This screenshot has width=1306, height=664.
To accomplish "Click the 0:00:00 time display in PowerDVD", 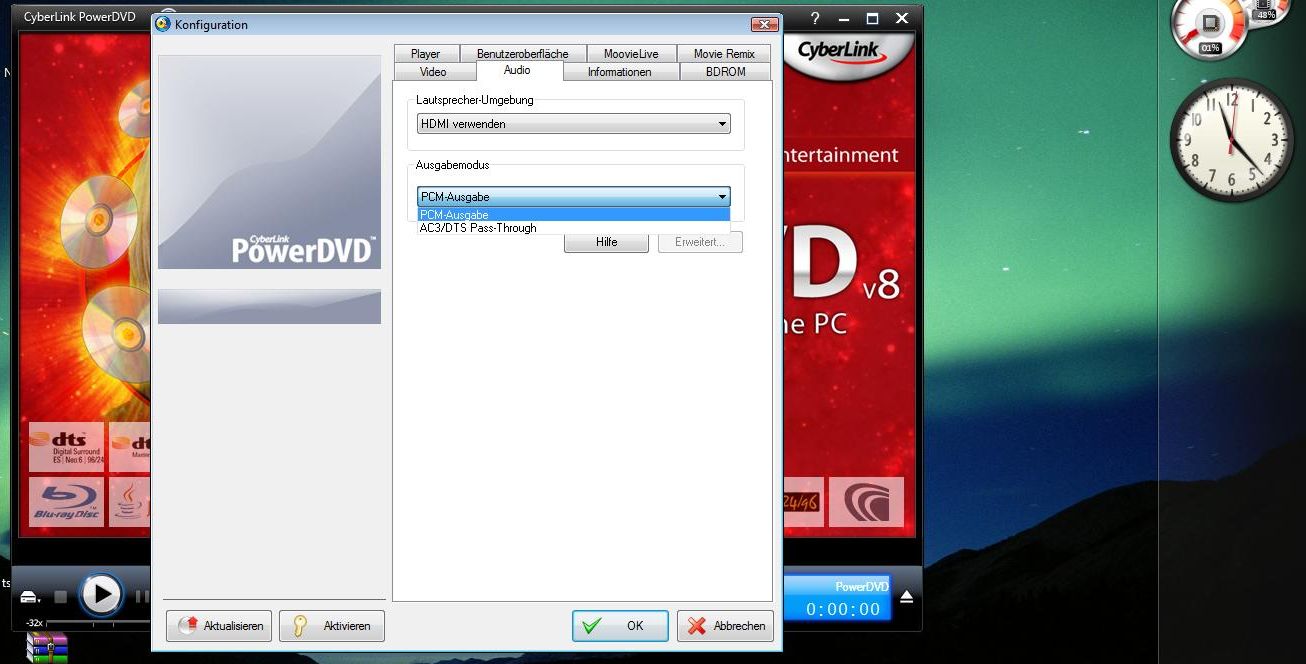I will 843,609.
